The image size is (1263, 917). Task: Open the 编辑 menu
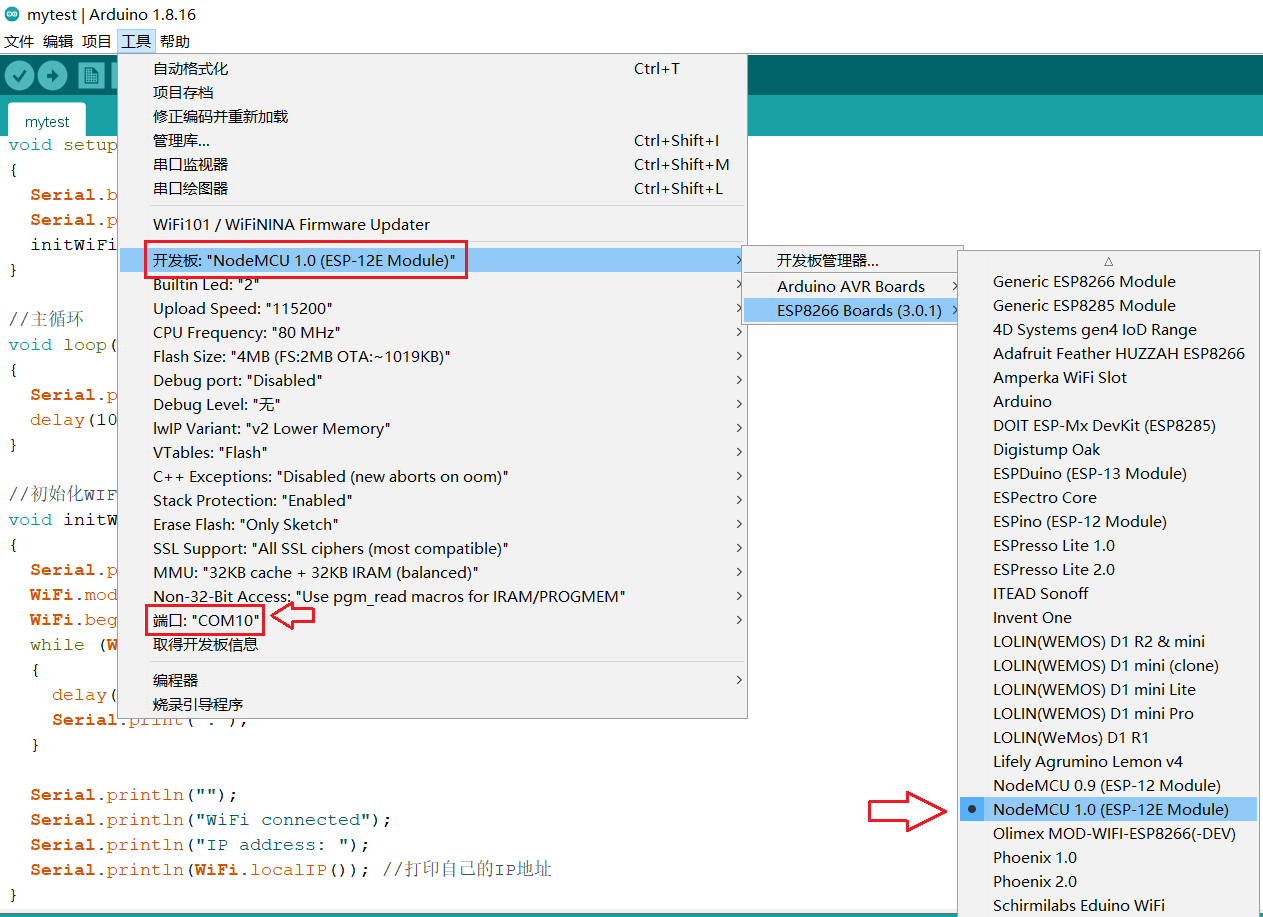click(58, 41)
